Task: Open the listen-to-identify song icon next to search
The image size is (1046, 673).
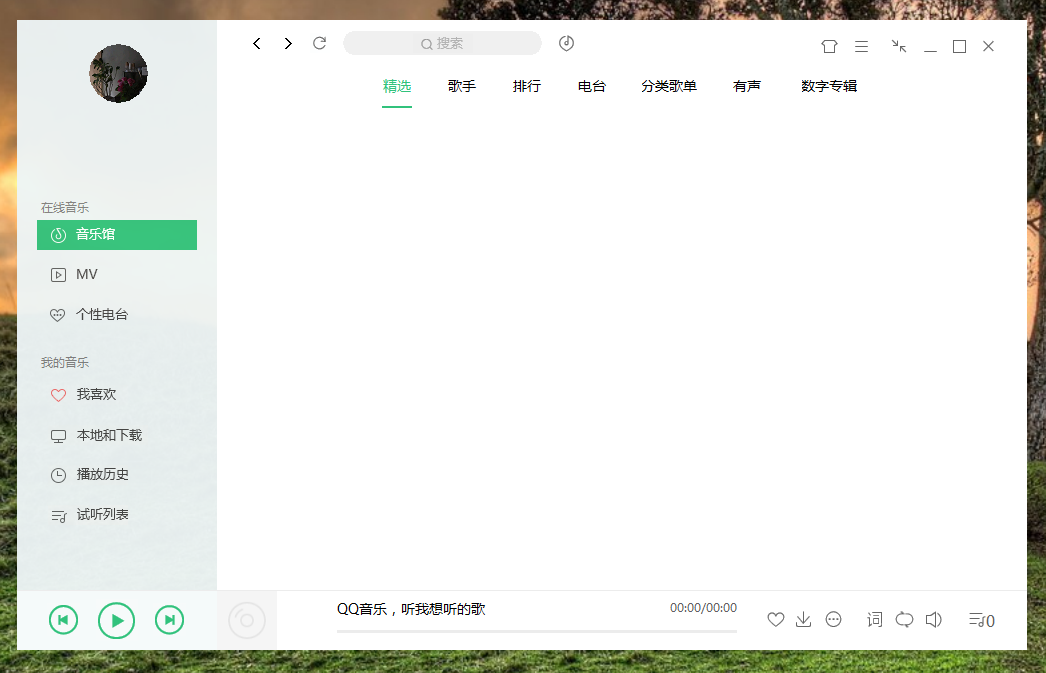Action: 566,43
